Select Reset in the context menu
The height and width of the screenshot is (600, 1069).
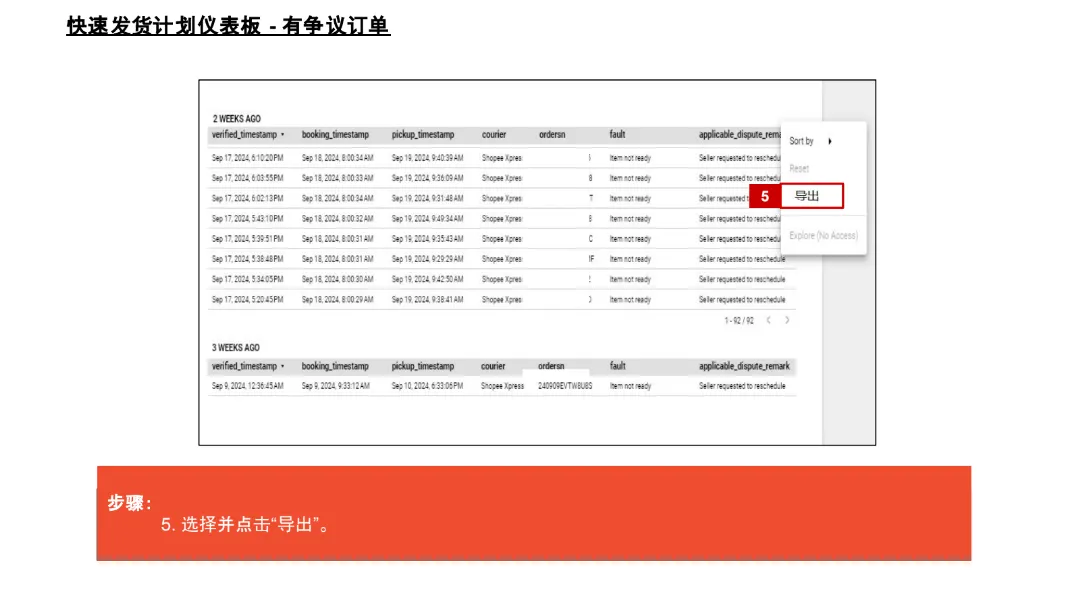[799, 168]
